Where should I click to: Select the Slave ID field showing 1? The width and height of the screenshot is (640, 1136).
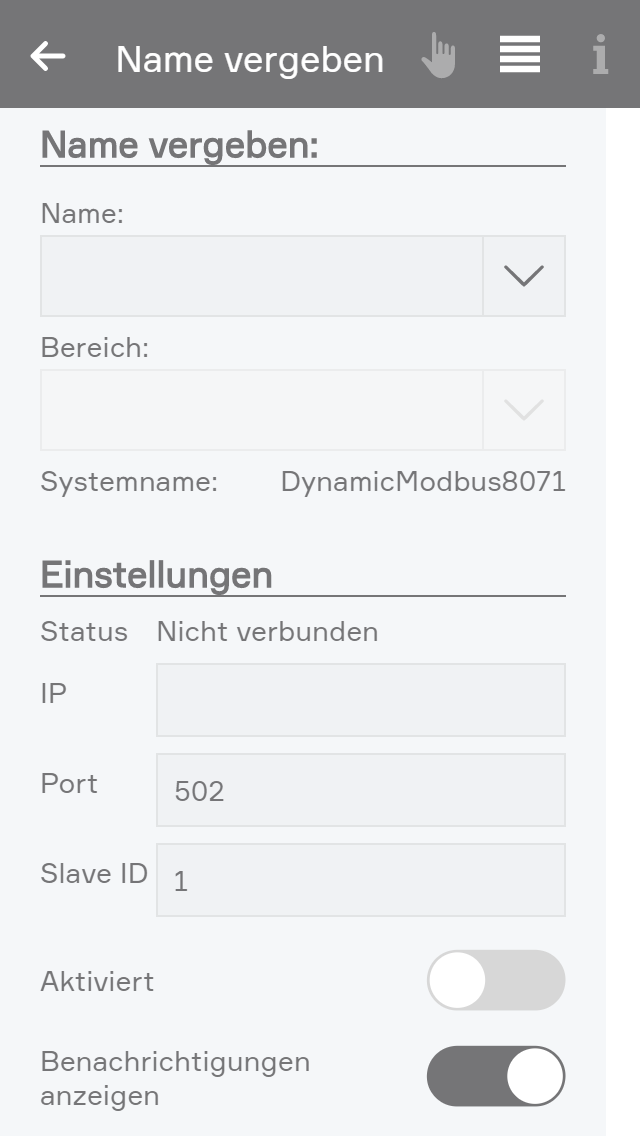[x=360, y=880]
